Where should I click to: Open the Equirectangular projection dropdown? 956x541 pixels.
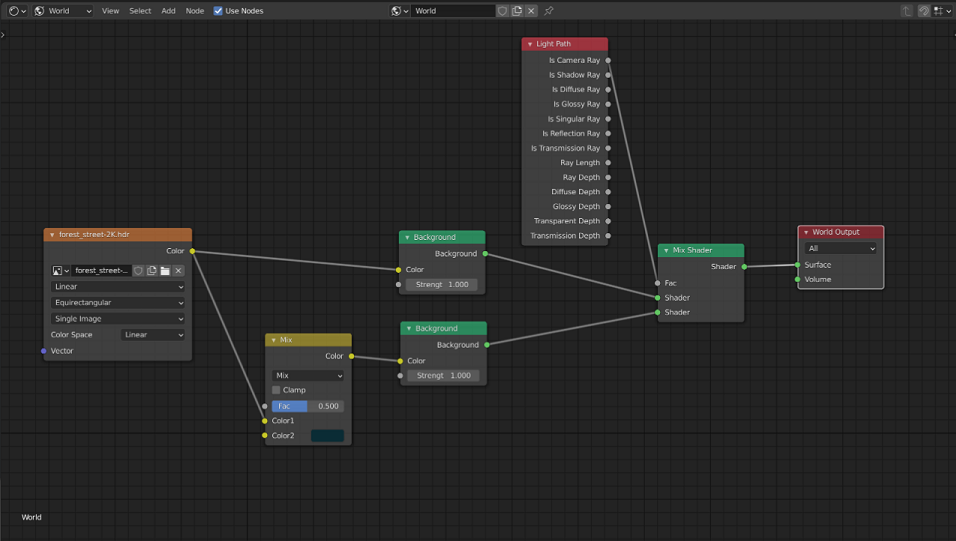point(118,303)
